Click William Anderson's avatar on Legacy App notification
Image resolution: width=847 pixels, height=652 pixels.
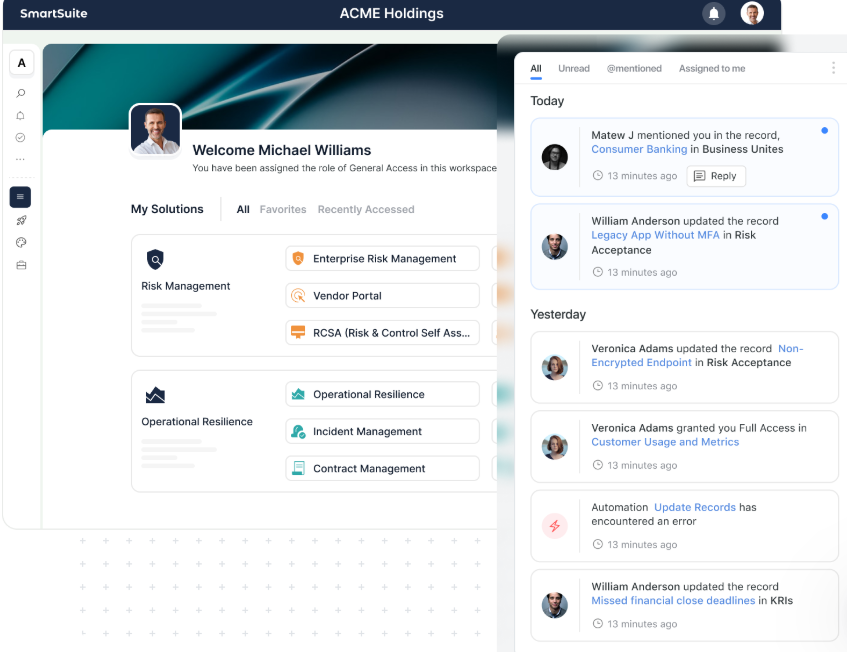555,247
